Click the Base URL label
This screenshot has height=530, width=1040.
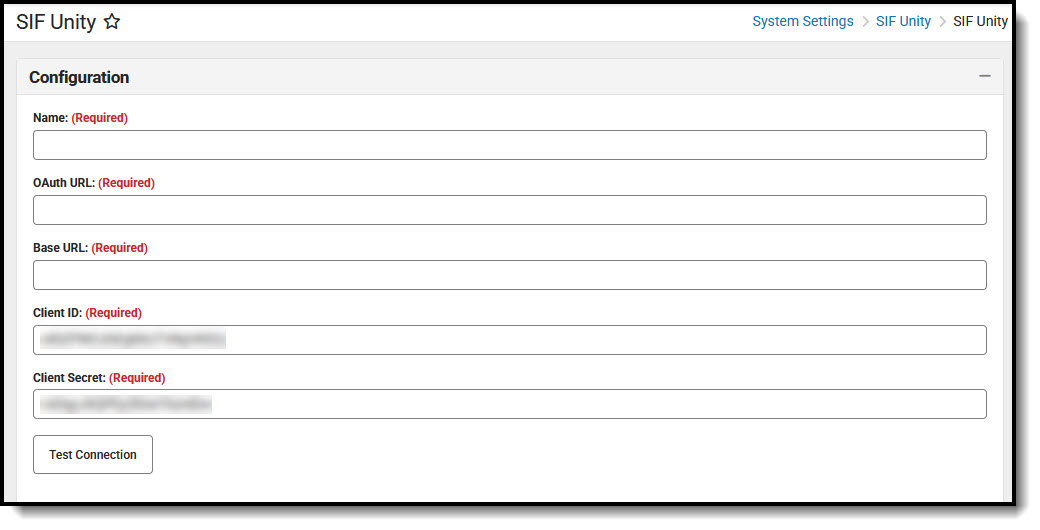pos(61,247)
